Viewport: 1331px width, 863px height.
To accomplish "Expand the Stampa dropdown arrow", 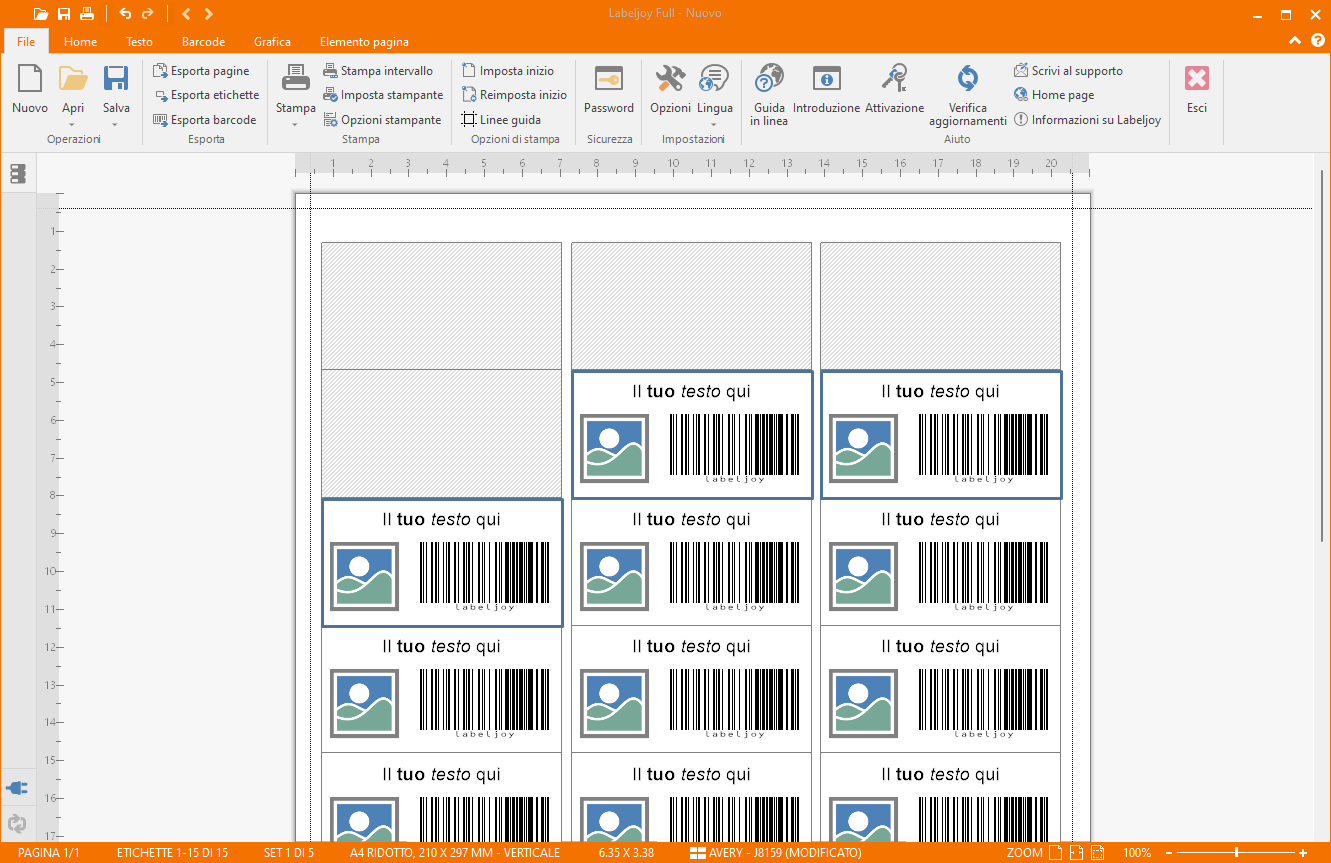I will (295, 124).
